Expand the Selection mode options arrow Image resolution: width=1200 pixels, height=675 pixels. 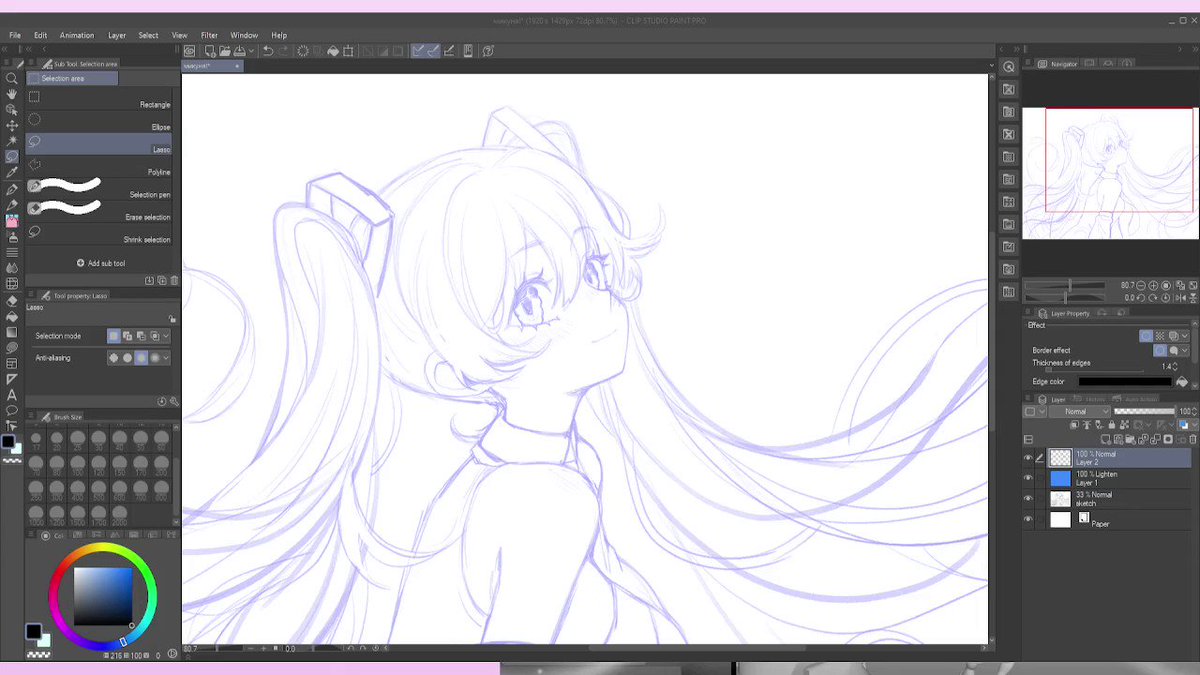point(166,336)
